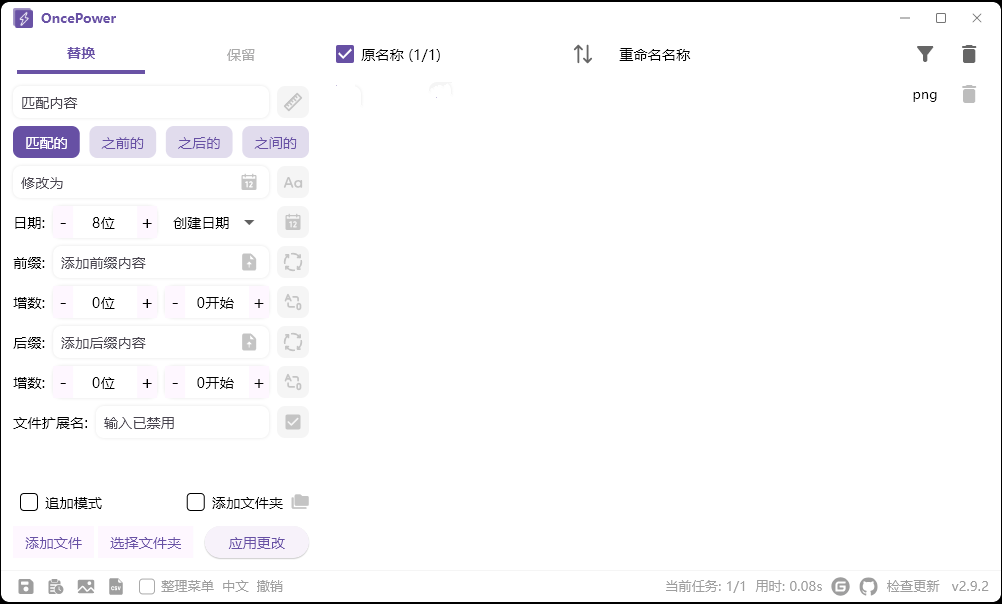Enable 追加模式 mode
1002x604 pixels.
pyautogui.click(x=29, y=502)
